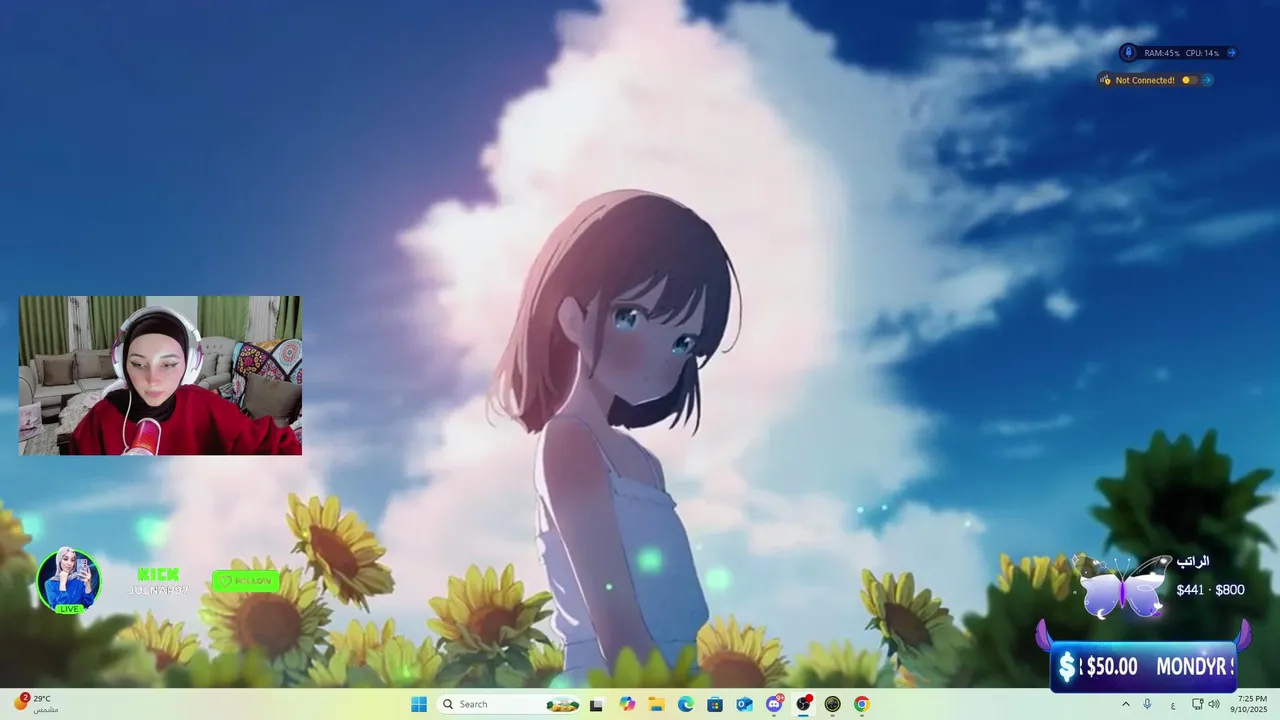This screenshot has height=720, width=1280.
Task: Switch to OBS Studio on the taskbar
Action: click(803, 704)
